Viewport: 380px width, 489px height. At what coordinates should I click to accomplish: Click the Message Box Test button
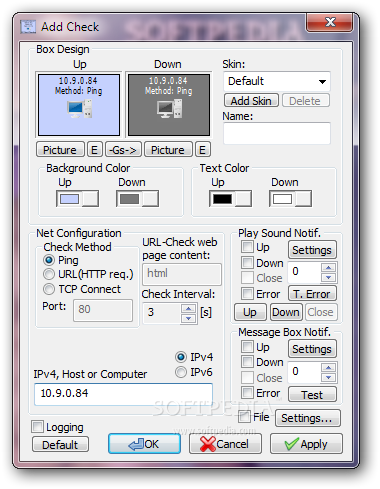click(x=312, y=395)
